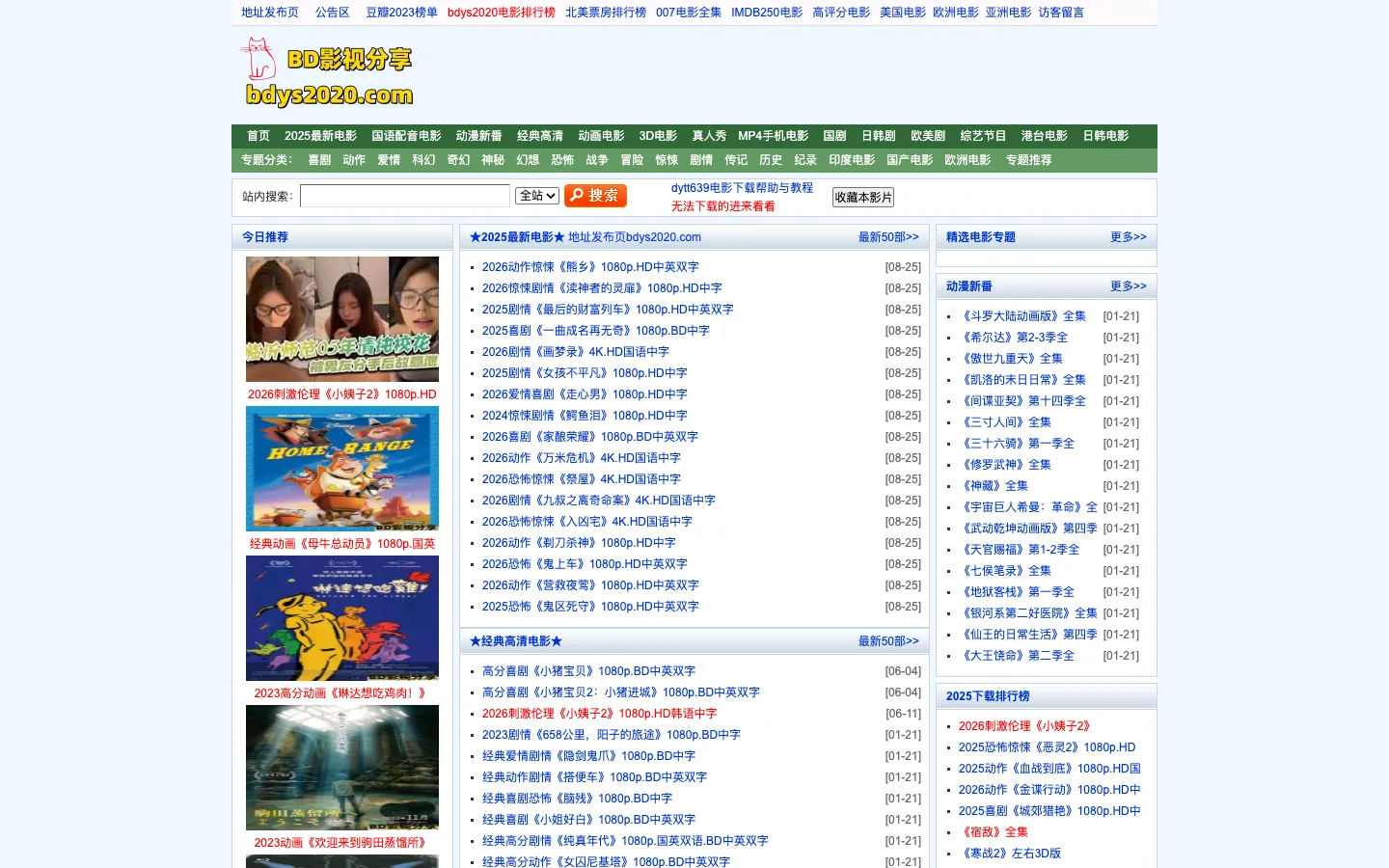
Task: Open 《斗罗大陆动画版》全集 anime link
Action: click(1022, 316)
